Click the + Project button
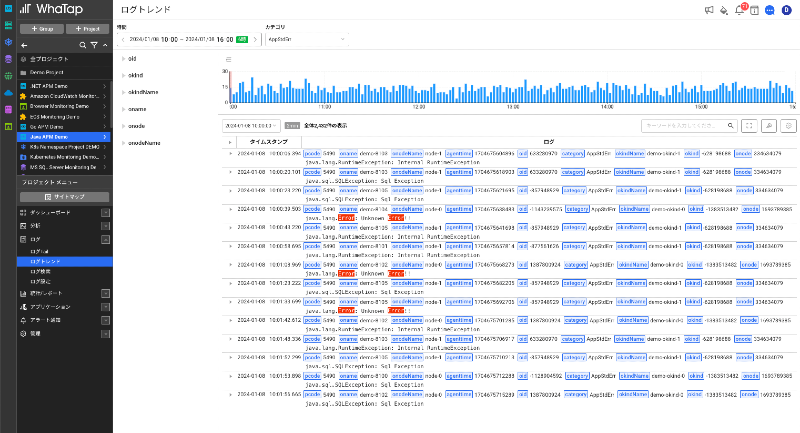 pyautogui.click(x=88, y=29)
